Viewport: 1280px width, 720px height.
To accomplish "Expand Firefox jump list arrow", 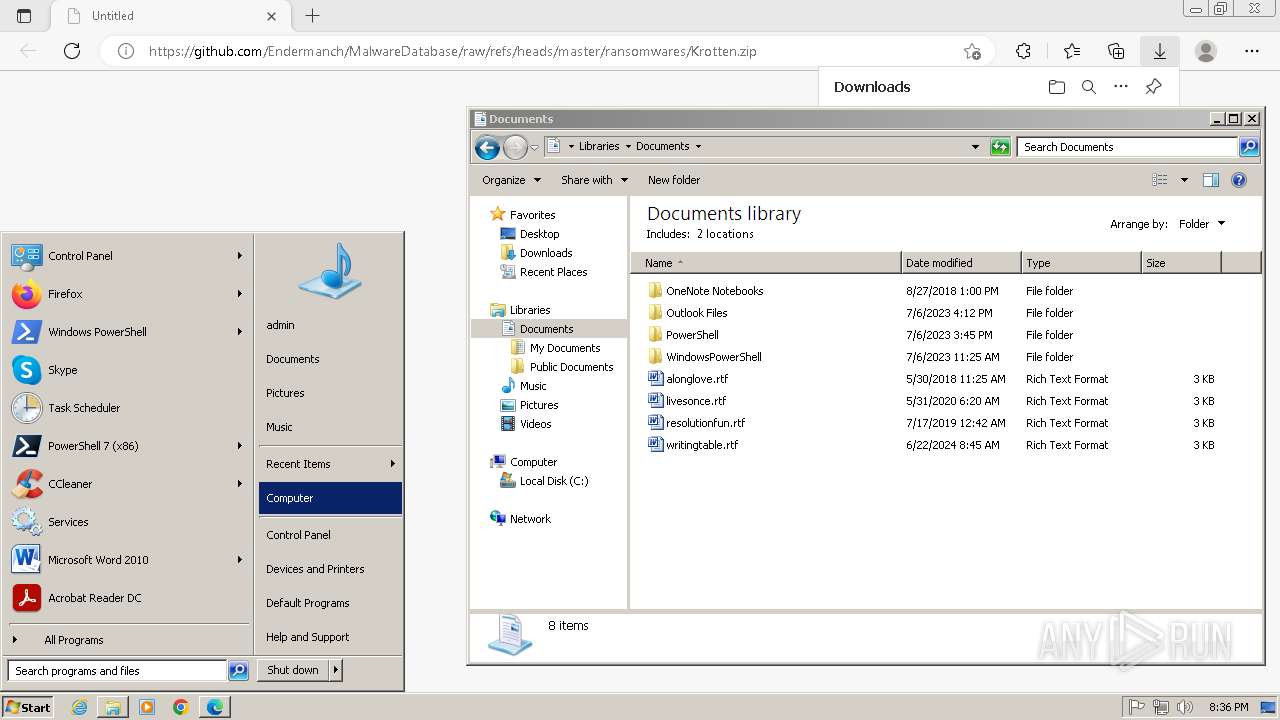I will click(240, 294).
